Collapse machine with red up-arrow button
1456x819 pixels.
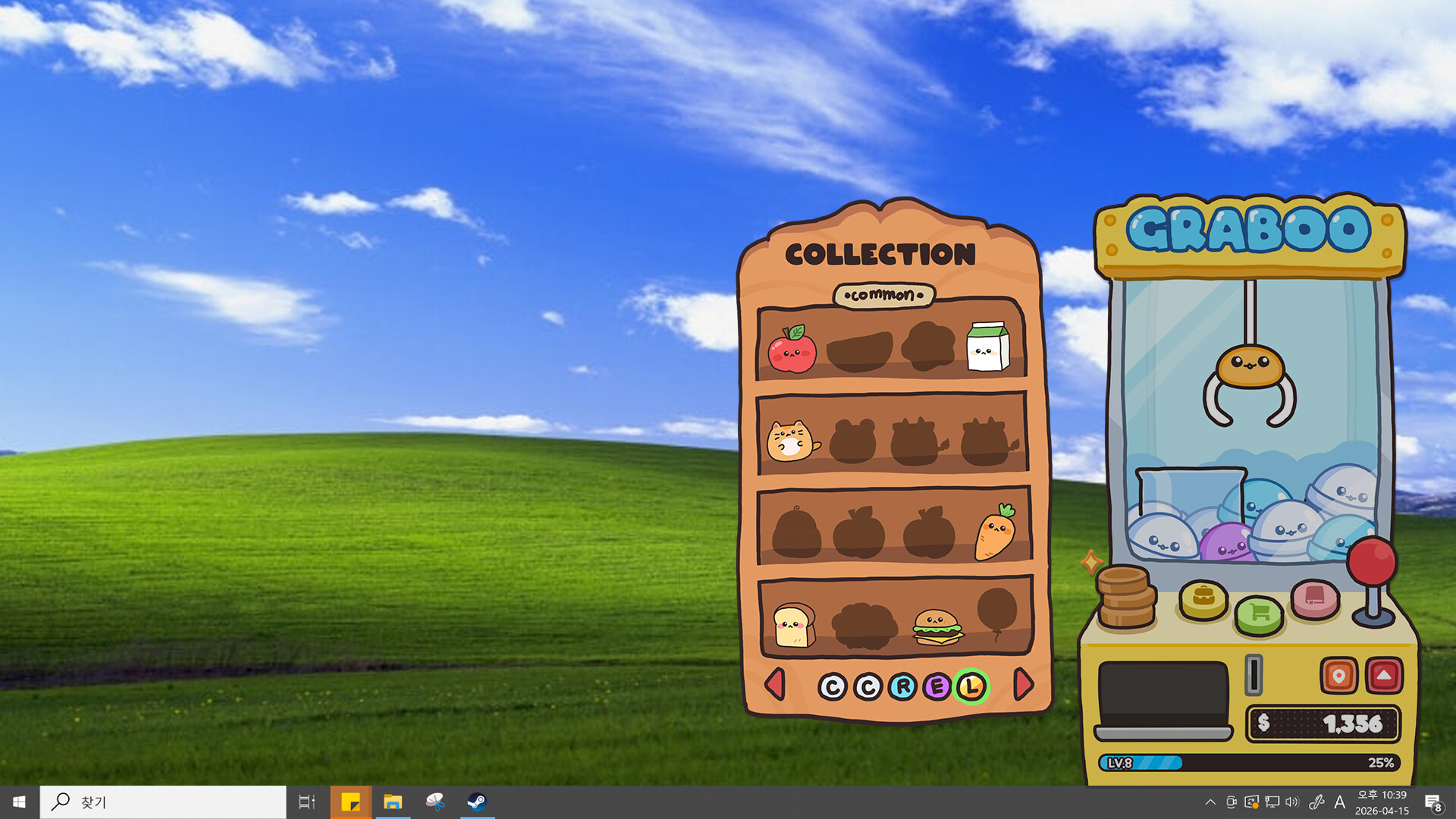[x=1384, y=675]
